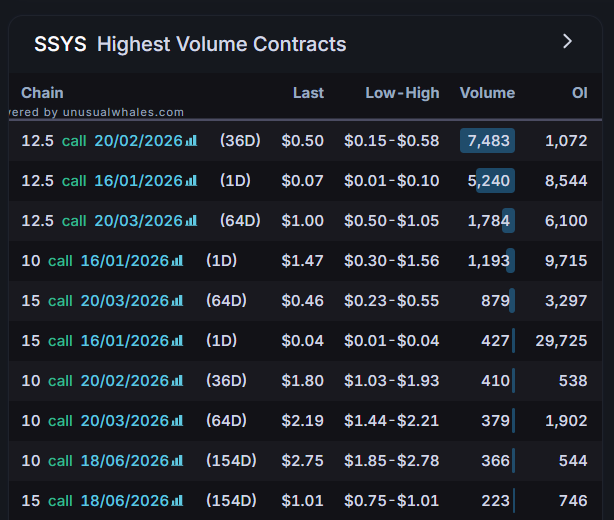The height and width of the screenshot is (520, 614).
Task: Sort by the Last column header
Action: (x=308, y=93)
